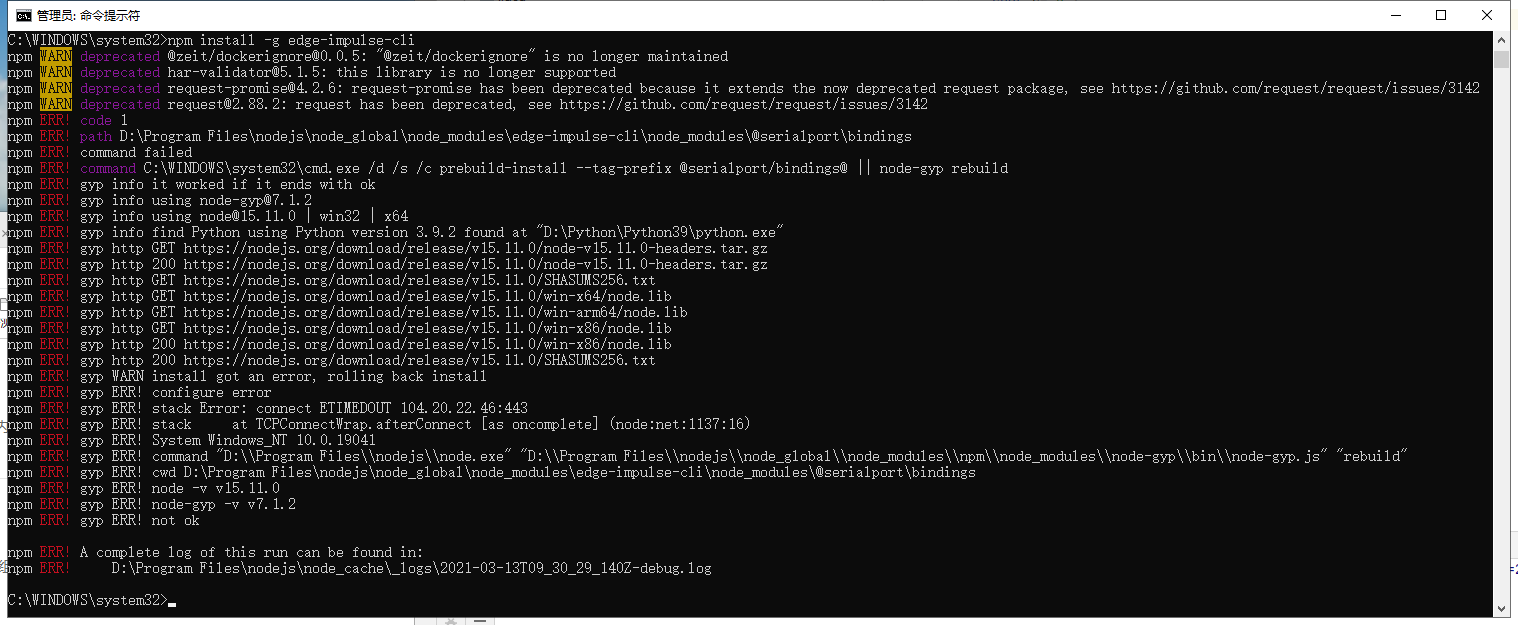Screen dimensions: 1518x625
Task: Click the scrollbar up arrow
Action: pyautogui.click(x=1501, y=40)
